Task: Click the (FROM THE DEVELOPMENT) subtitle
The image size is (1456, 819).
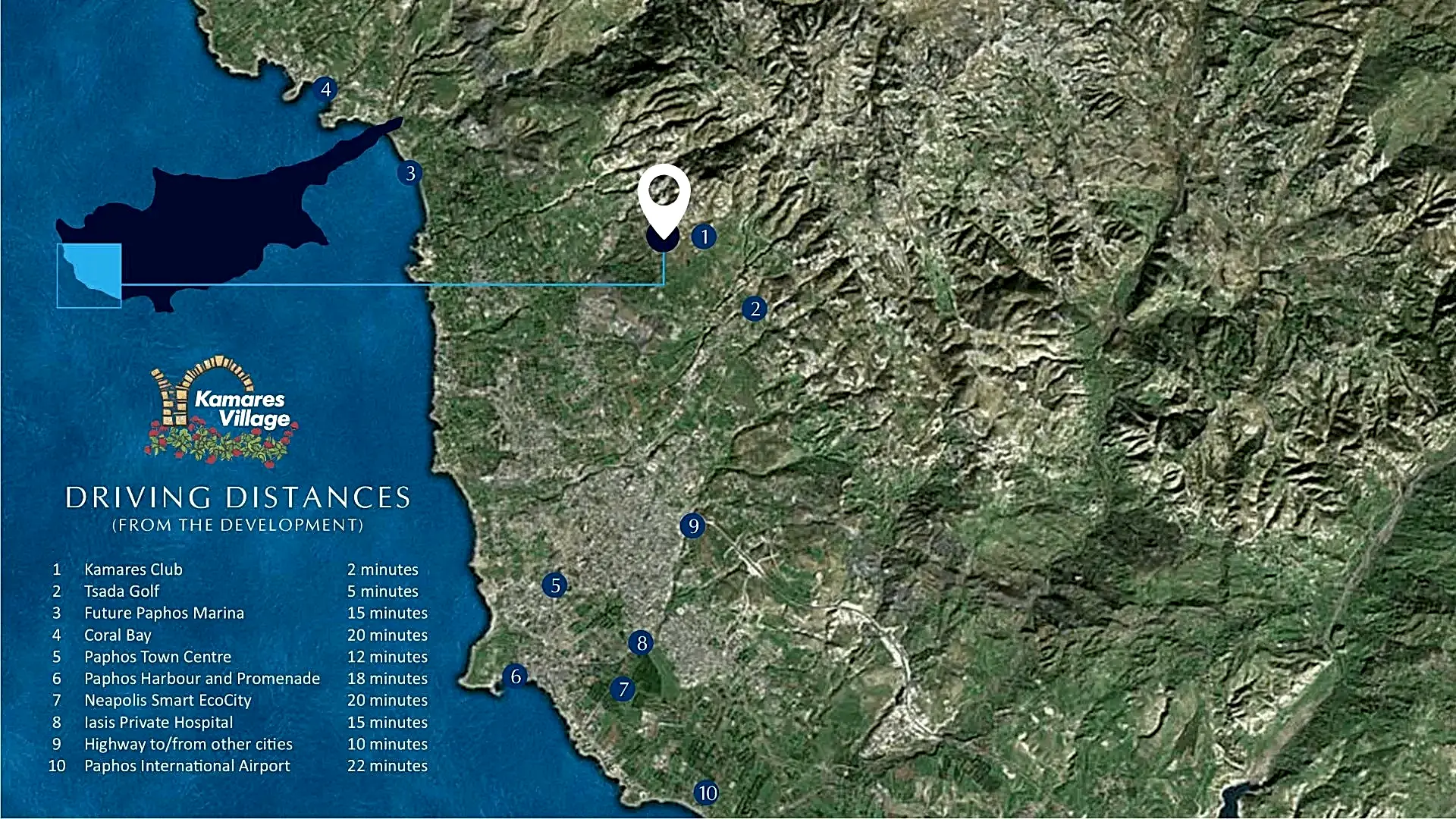Action: (238, 525)
